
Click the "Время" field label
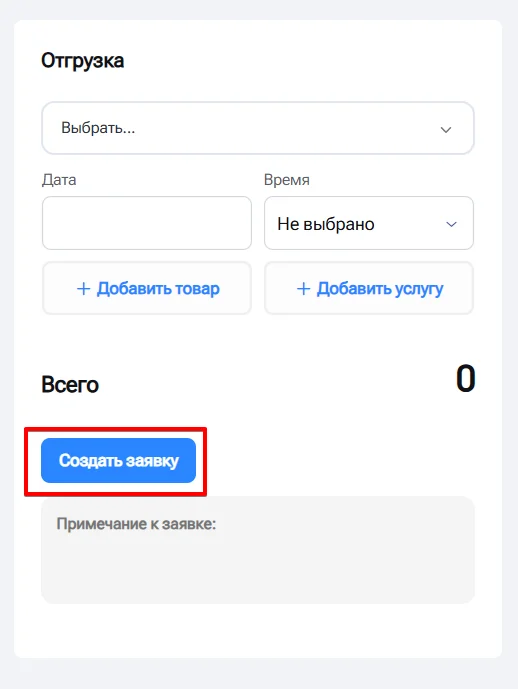coord(286,180)
